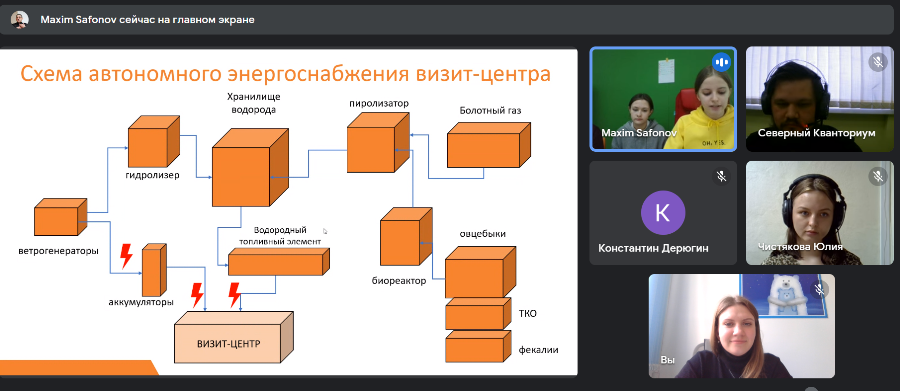Image resolution: width=900 pixels, height=391 pixels.
Task: Click the purple K avatar circle
Action: click(663, 212)
